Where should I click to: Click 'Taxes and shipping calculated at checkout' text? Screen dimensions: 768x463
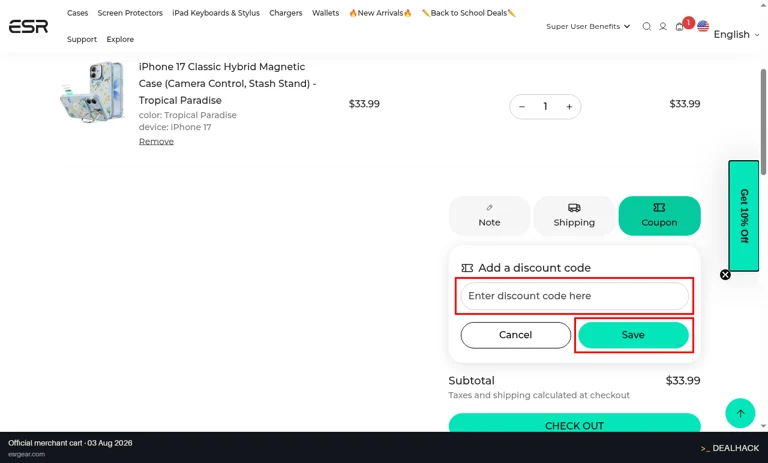point(539,395)
